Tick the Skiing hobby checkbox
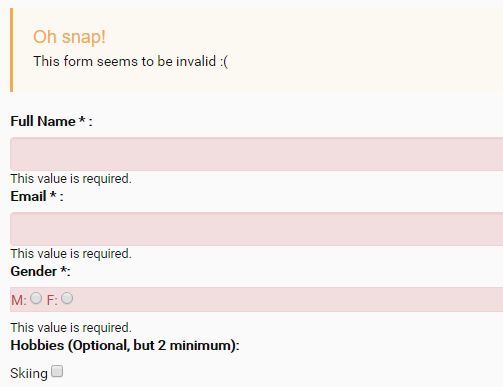Screen dimensions: 503x387 point(57,371)
